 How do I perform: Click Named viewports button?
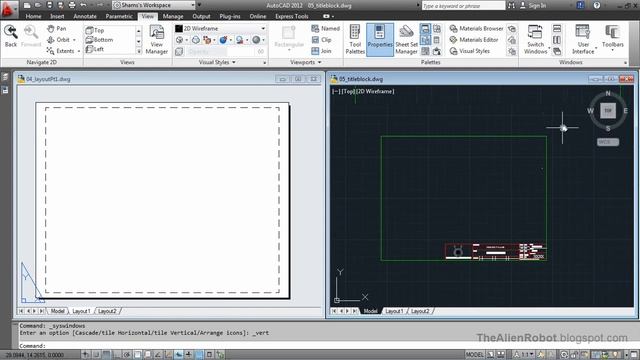click(325, 29)
